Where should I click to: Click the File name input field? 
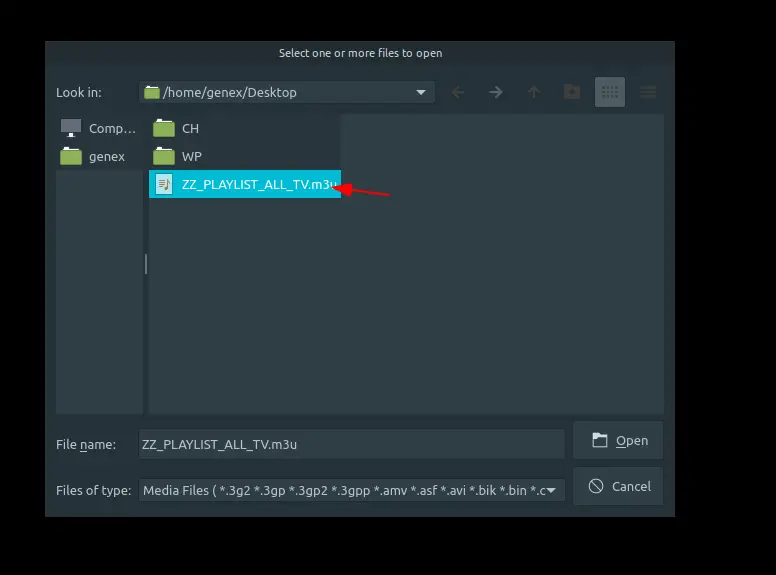click(351, 444)
